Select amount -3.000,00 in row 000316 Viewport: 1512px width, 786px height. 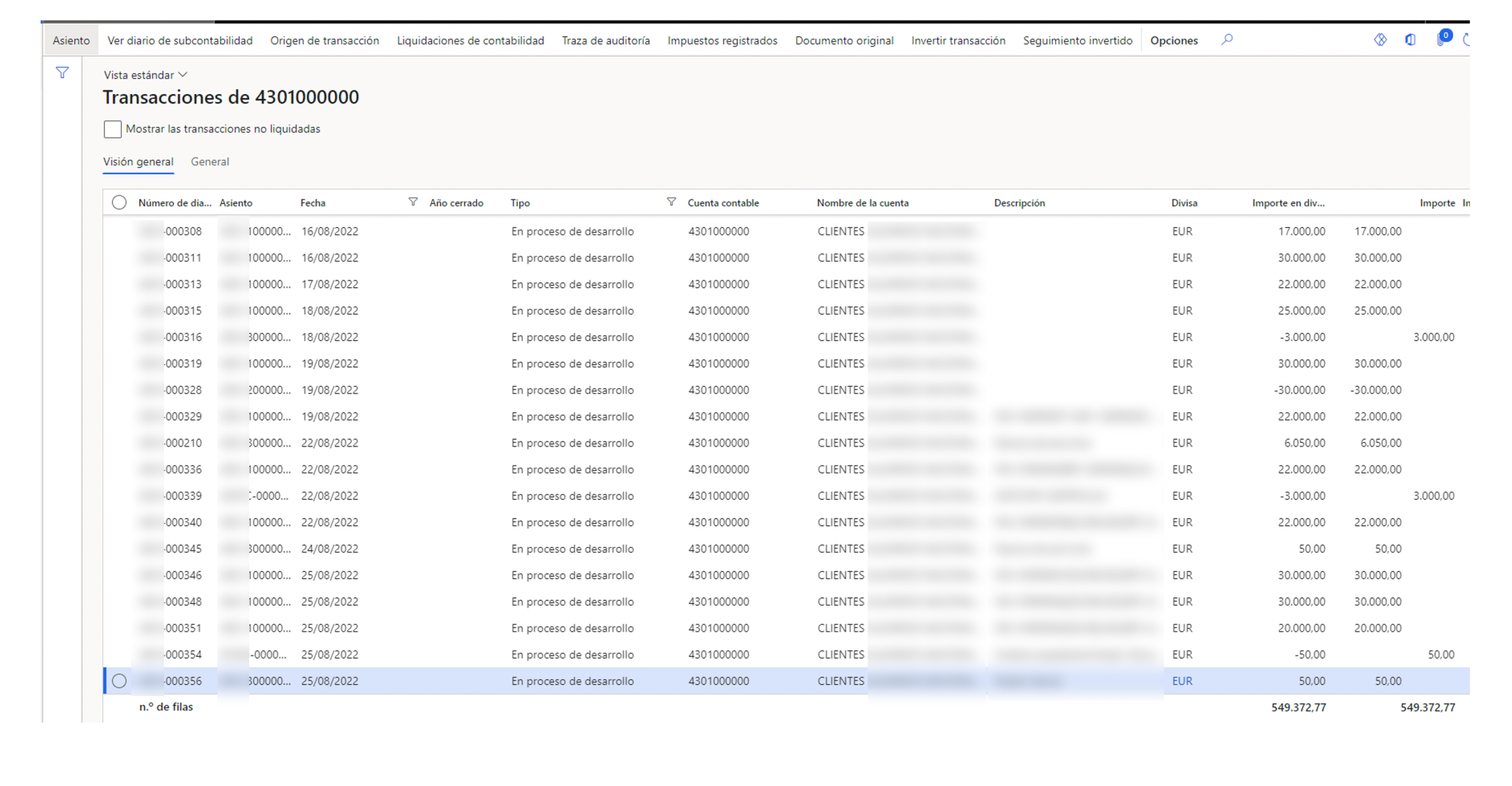pos(1302,337)
